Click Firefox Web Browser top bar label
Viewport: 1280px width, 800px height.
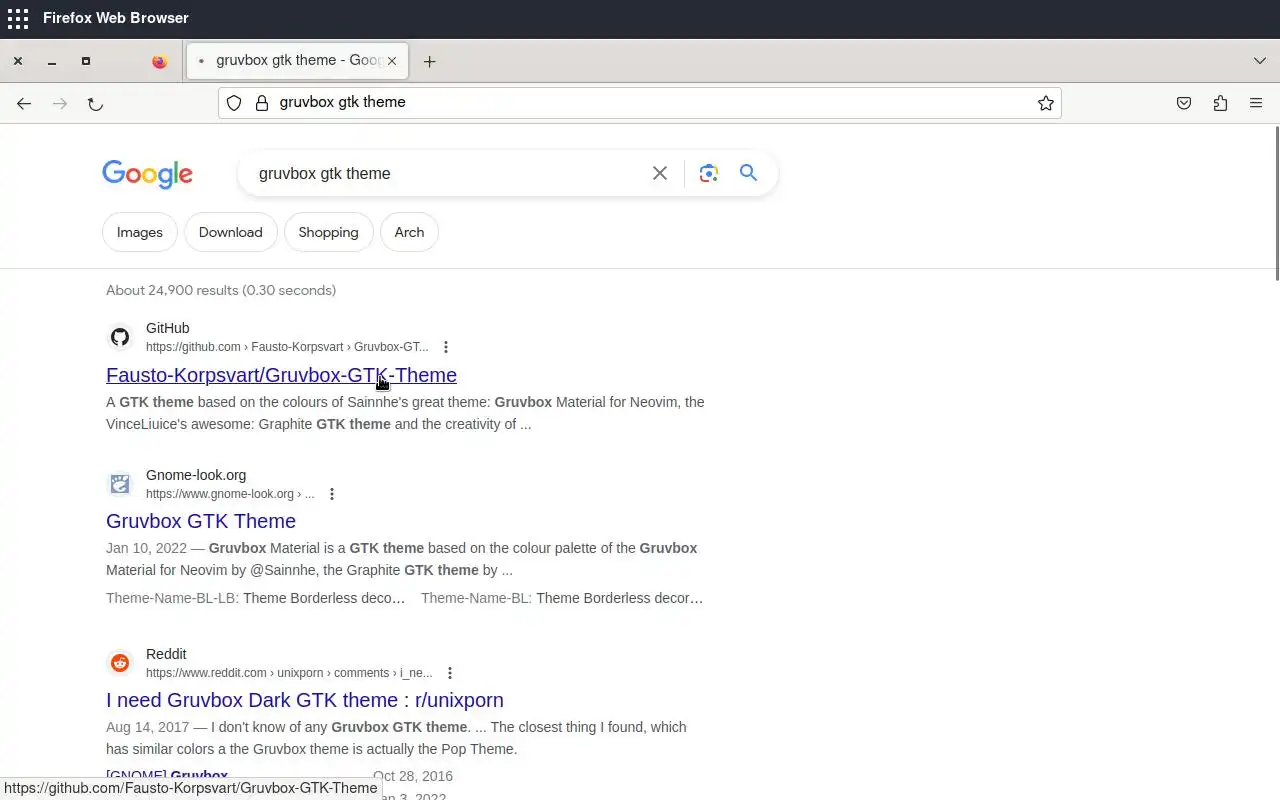[116, 18]
